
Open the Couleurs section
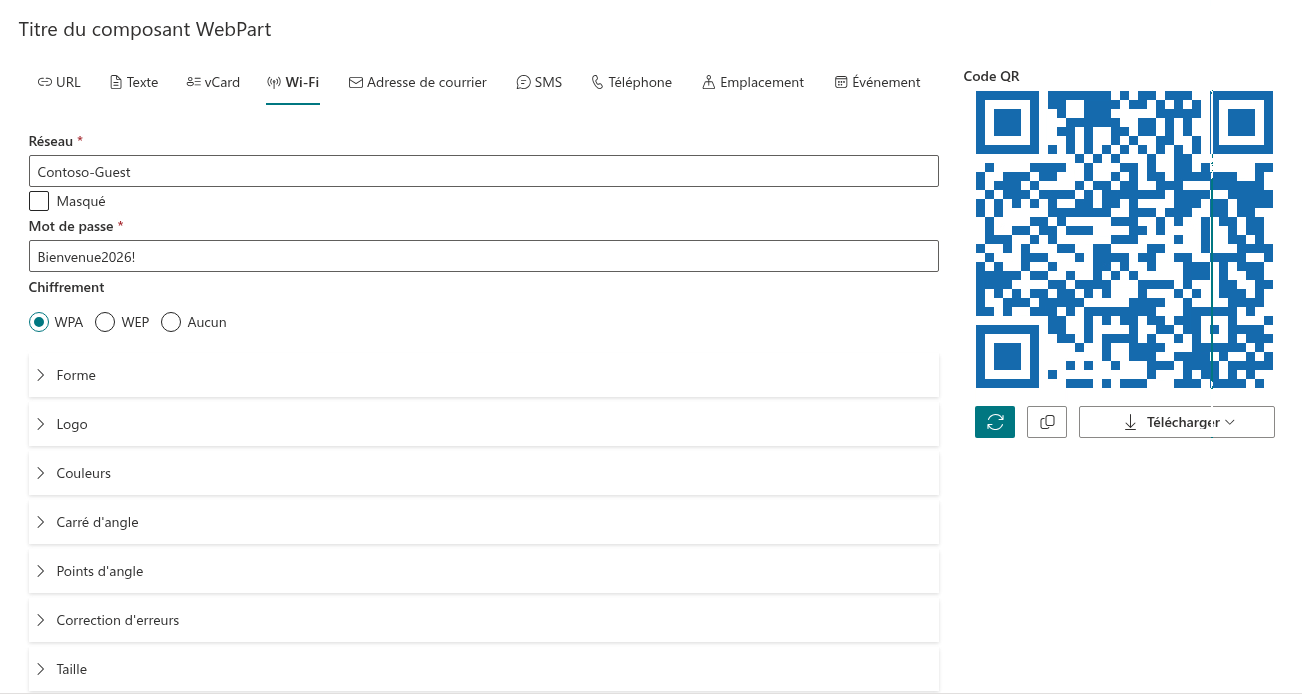(484, 473)
